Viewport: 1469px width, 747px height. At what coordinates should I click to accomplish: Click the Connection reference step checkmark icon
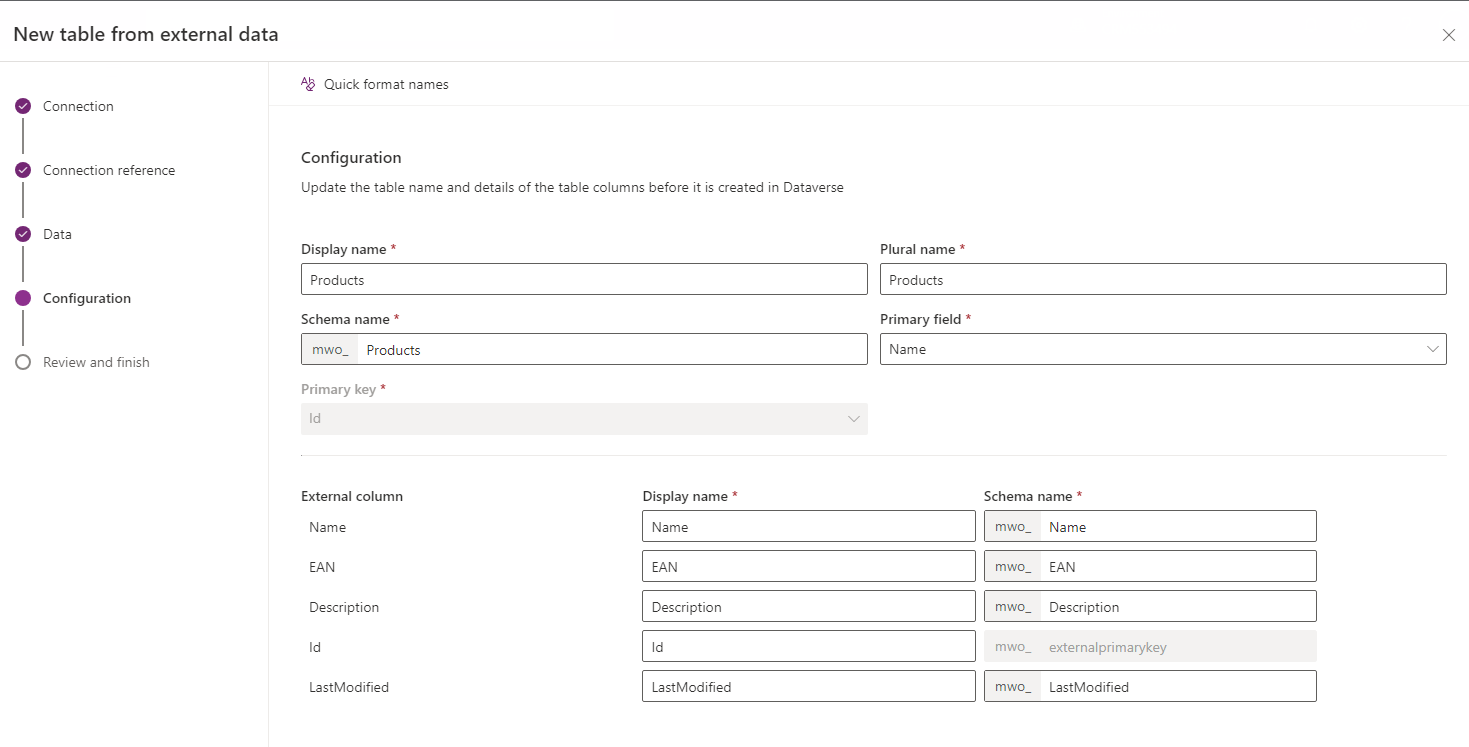pyautogui.click(x=23, y=170)
